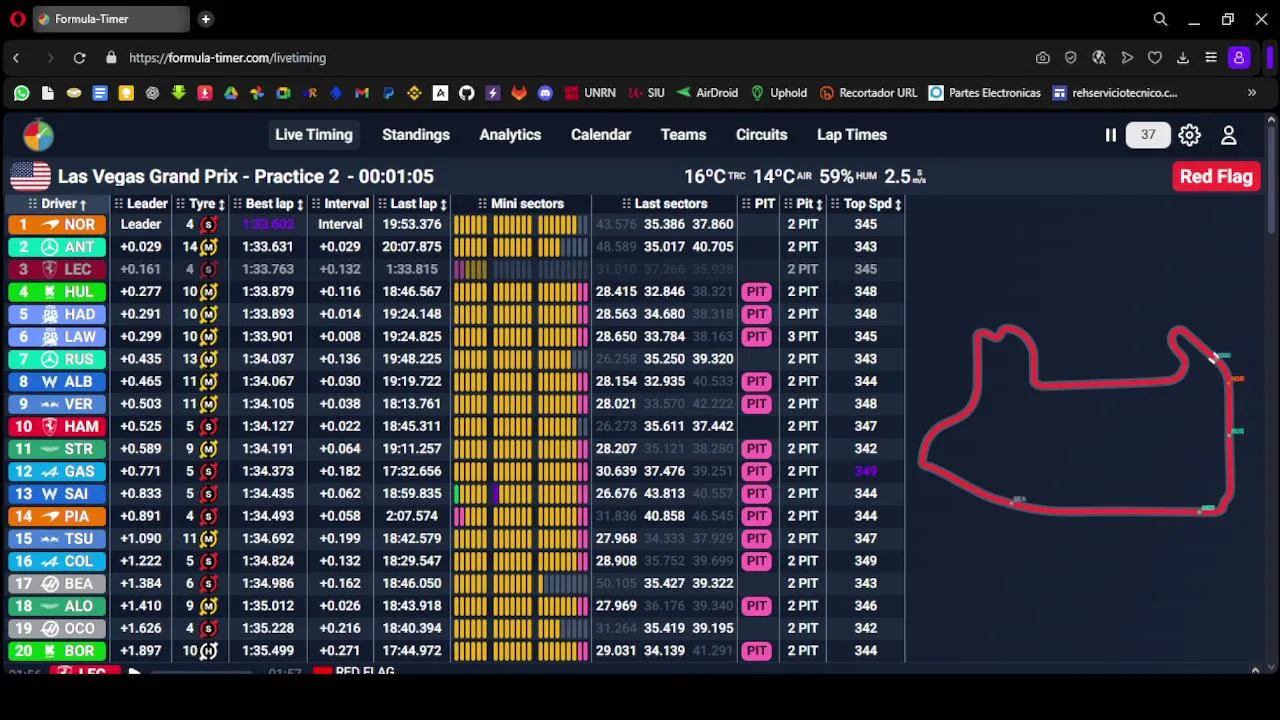Open the Gmail bookmark icon
The width and height of the screenshot is (1280, 720).
(362, 93)
